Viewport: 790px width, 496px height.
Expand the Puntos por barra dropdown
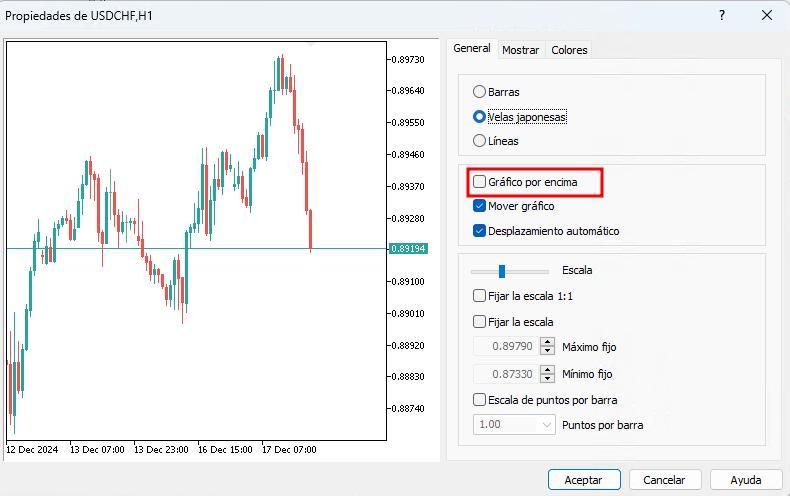click(x=546, y=425)
